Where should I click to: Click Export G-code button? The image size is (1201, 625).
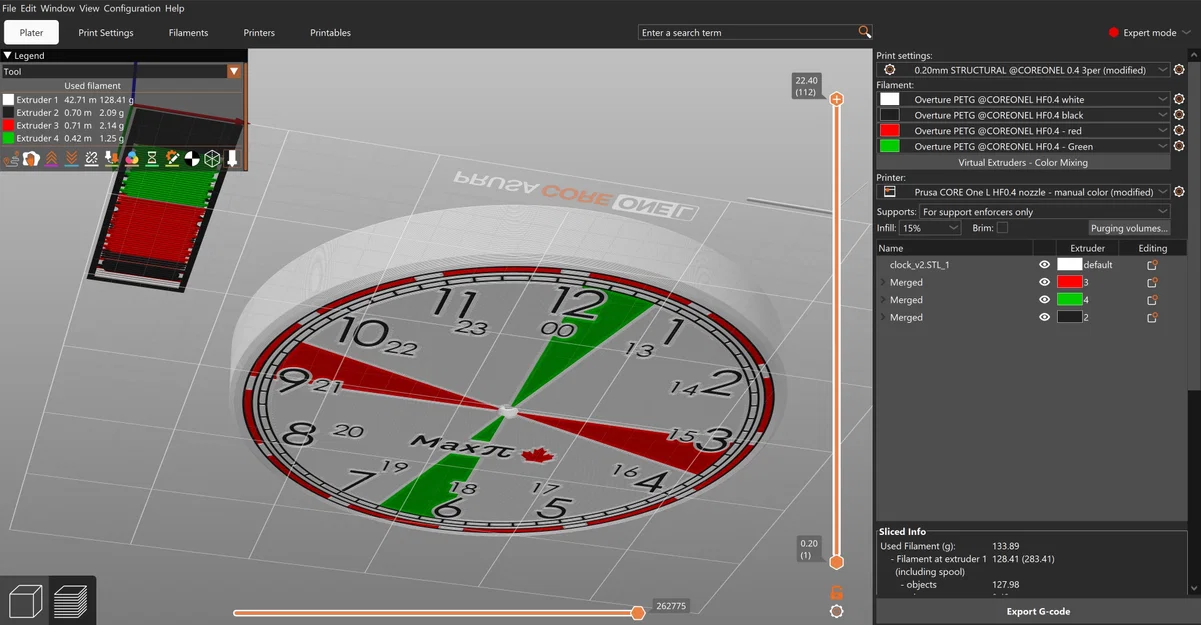(x=1037, y=611)
